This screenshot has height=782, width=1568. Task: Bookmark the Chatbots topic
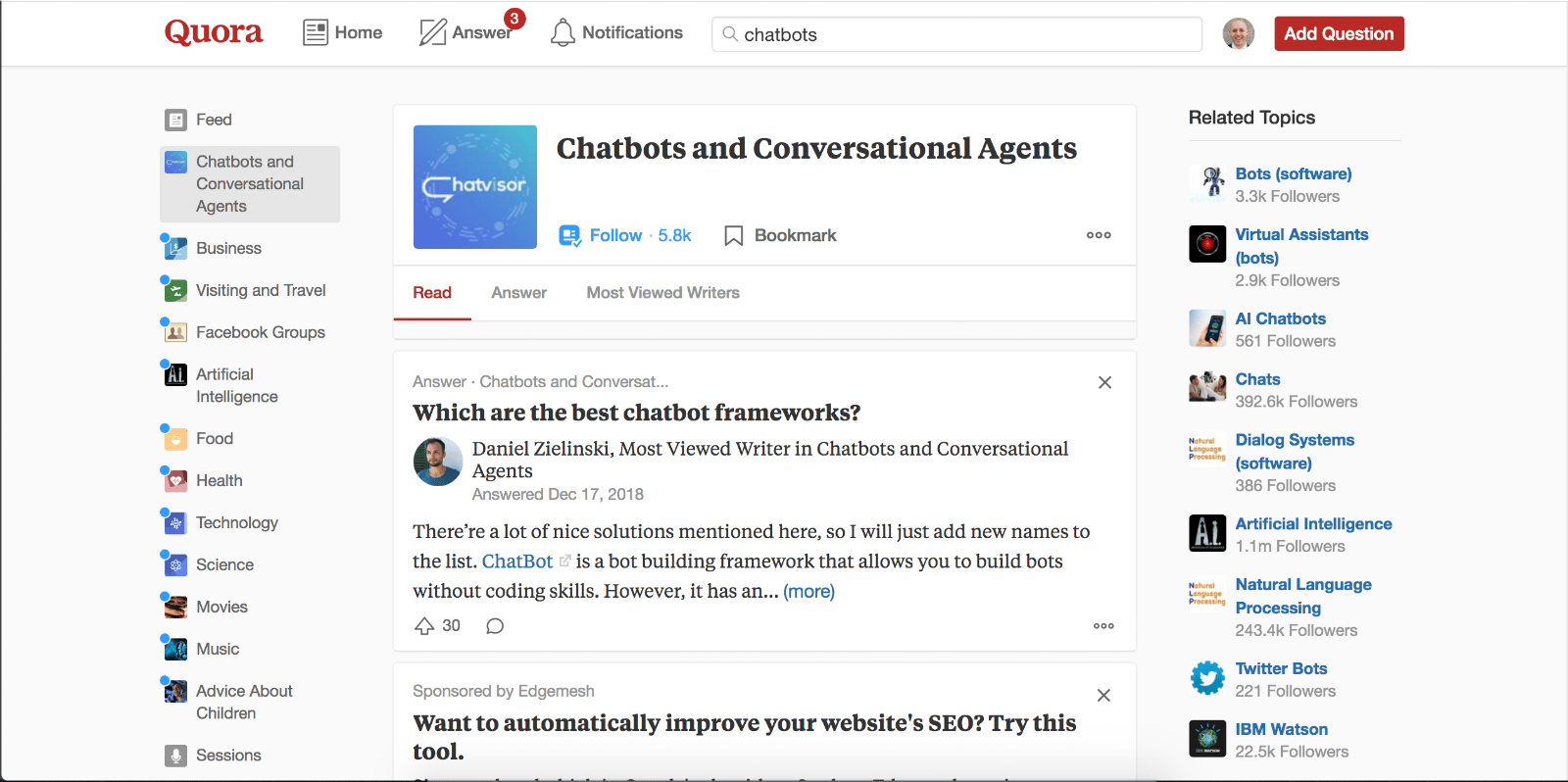tap(780, 235)
